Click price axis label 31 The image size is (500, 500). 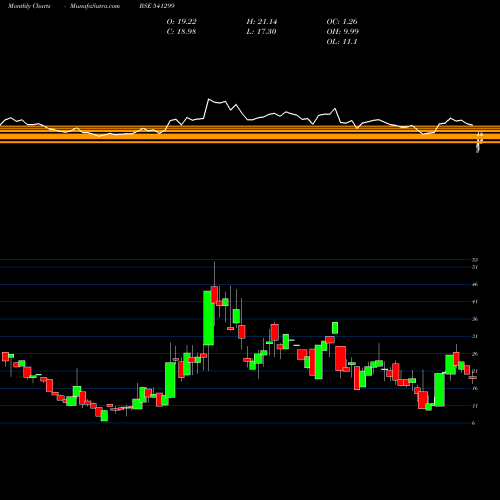(475, 336)
